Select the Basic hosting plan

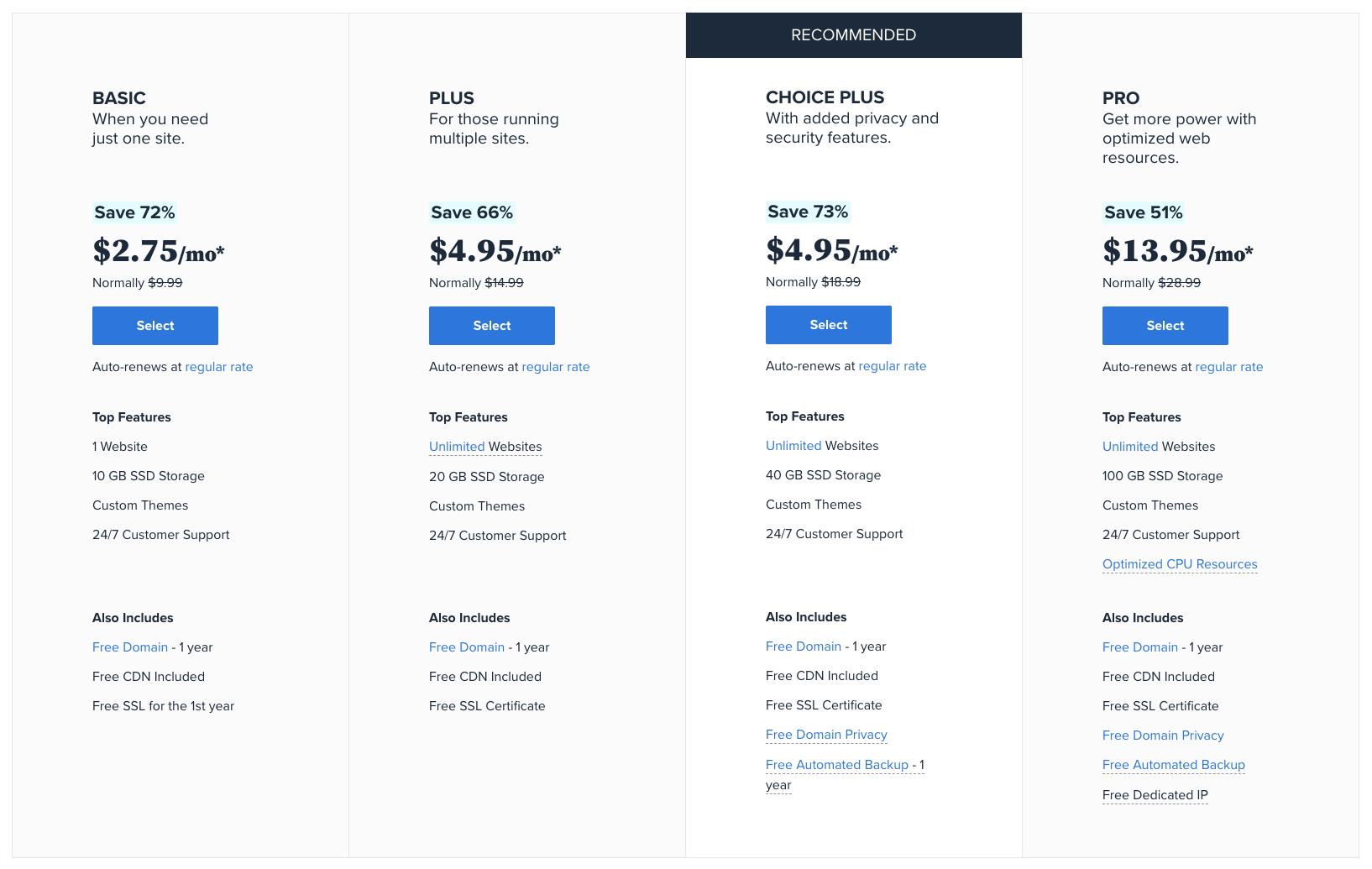pos(154,326)
